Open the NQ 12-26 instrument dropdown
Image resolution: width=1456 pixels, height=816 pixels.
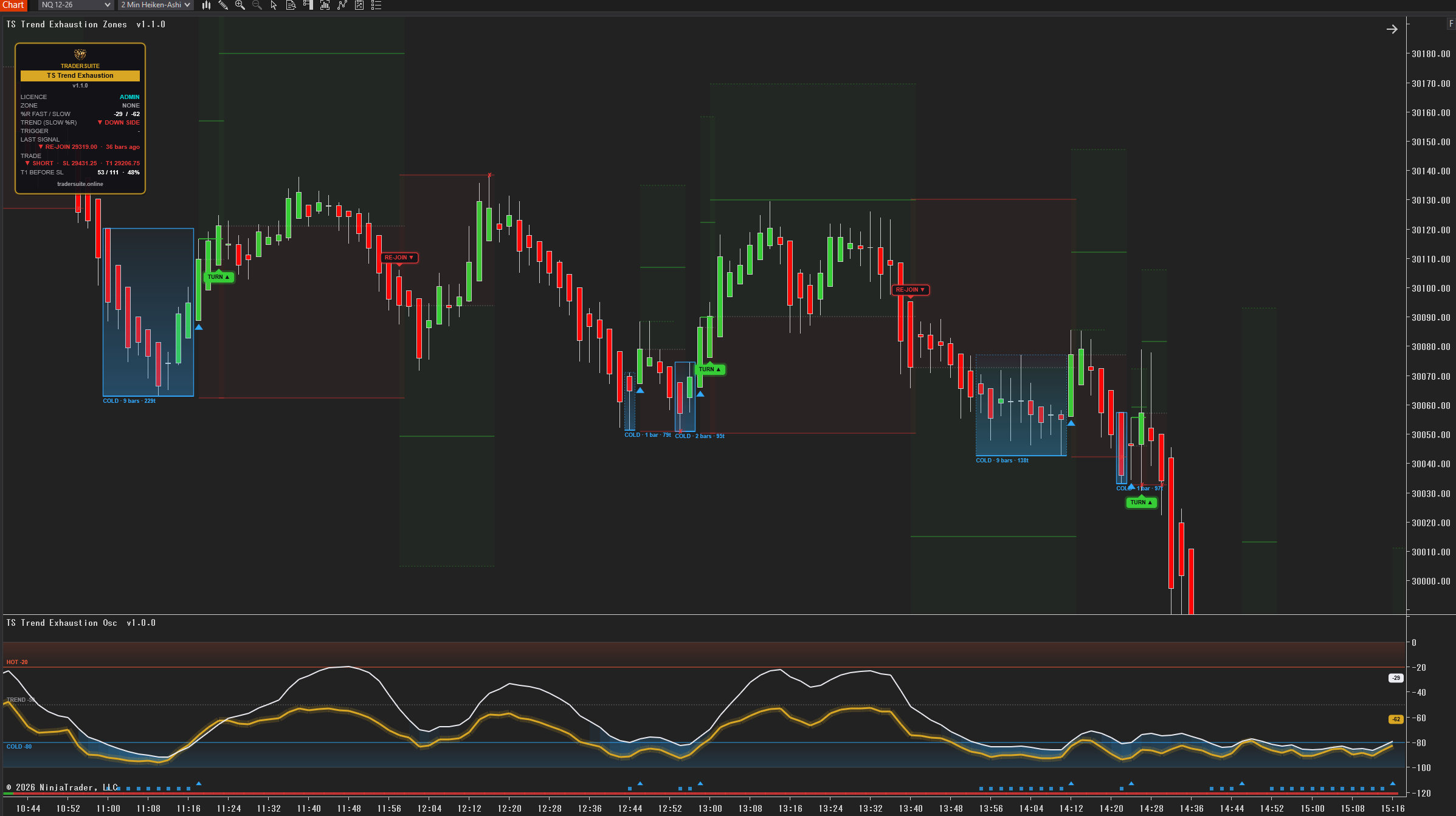point(75,5)
